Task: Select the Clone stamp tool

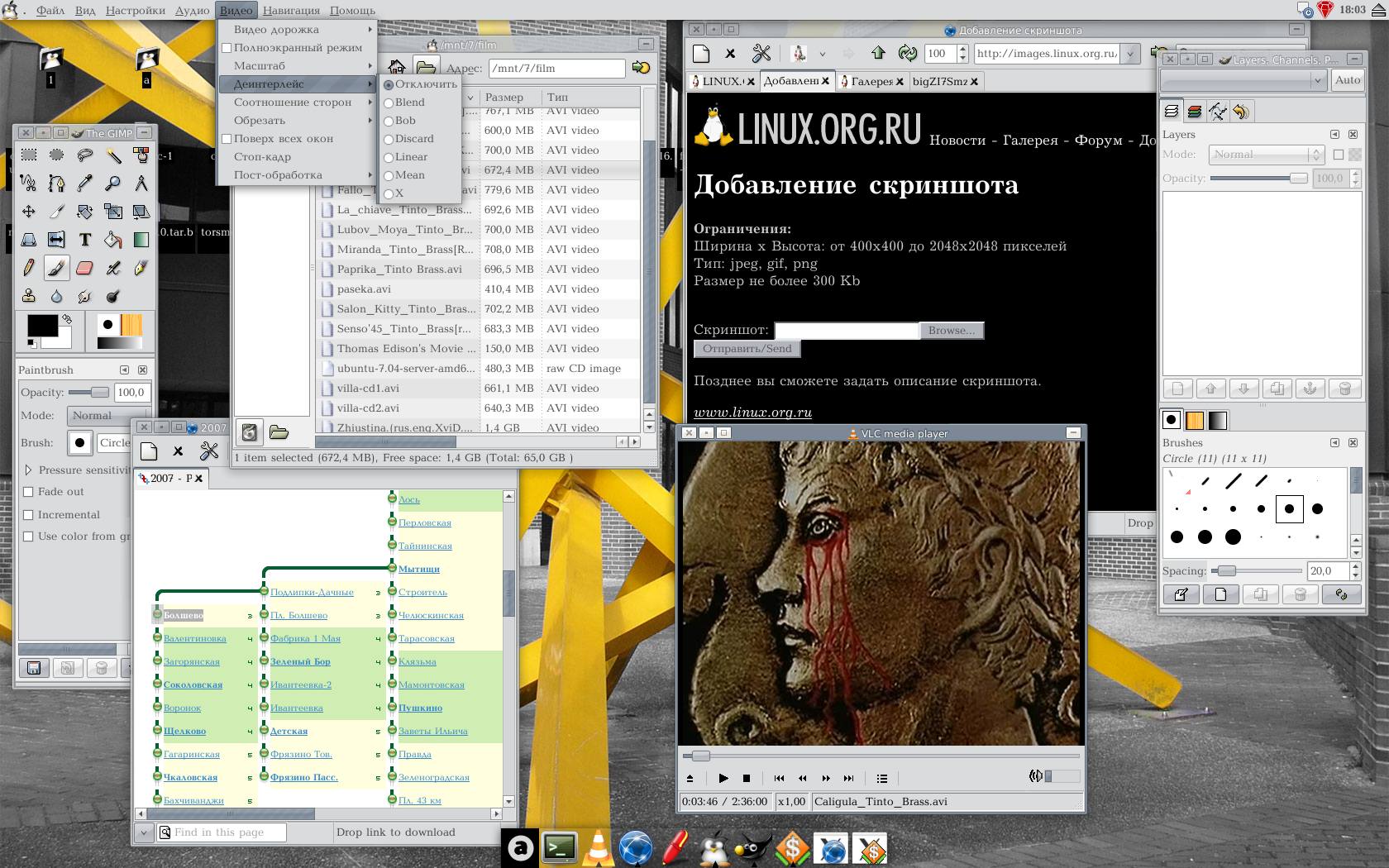Action: [x=28, y=296]
